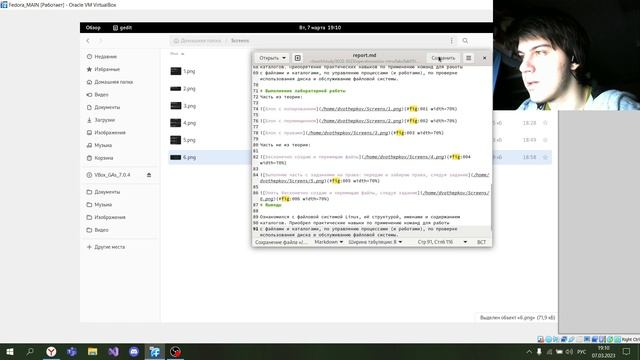Image resolution: width=640 pixels, height=360 pixels.
Task: Click the Открыть button in gedit
Action: [x=269, y=58]
